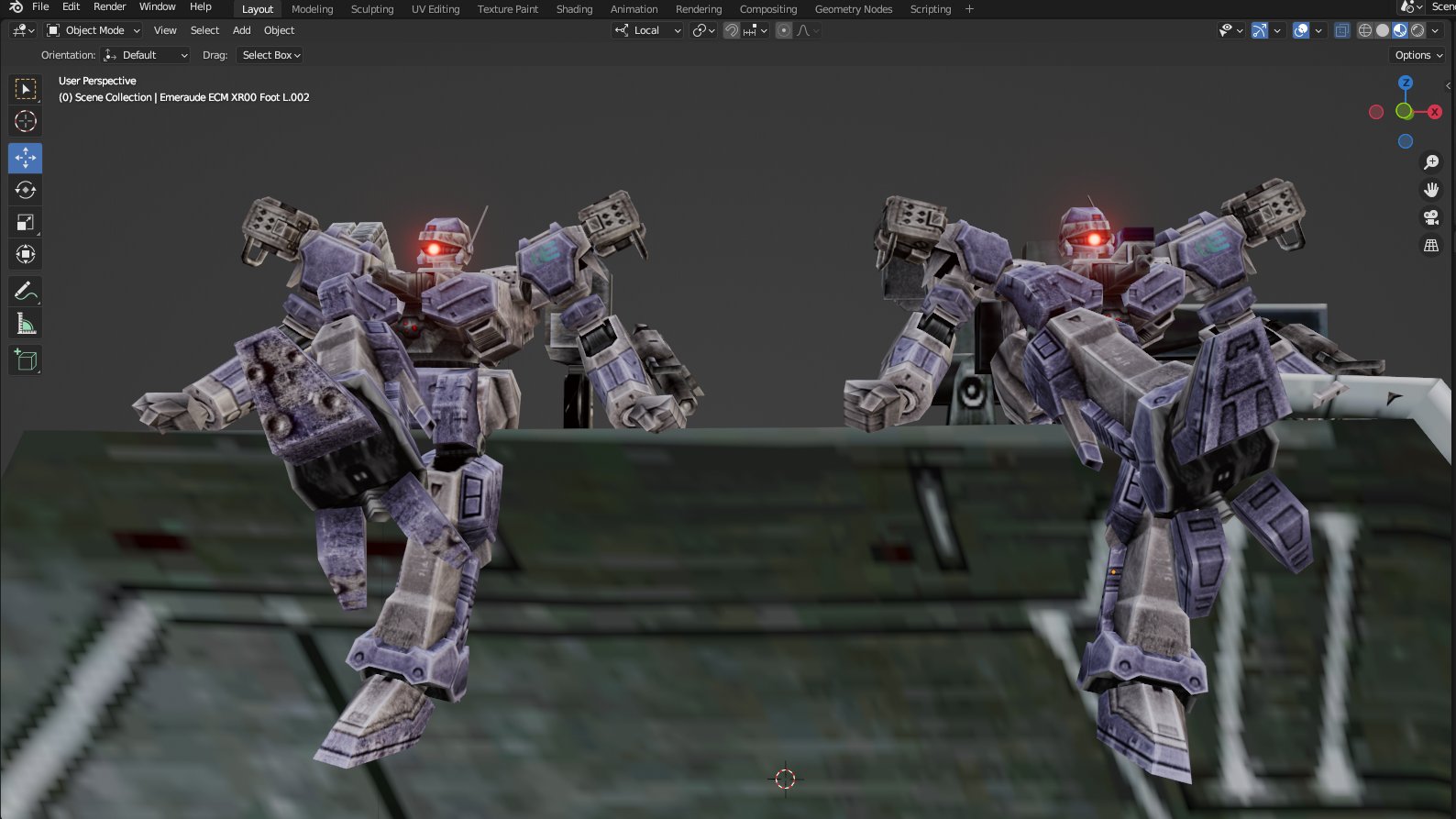1456x819 pixels.
Task: Open the editor type selector icon
Action: [x=23, y=30]
